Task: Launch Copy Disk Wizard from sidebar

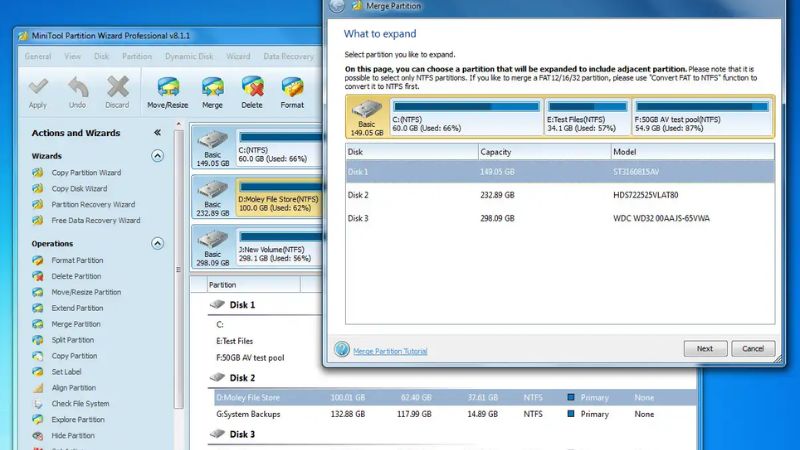Action: tap(79, 188)
